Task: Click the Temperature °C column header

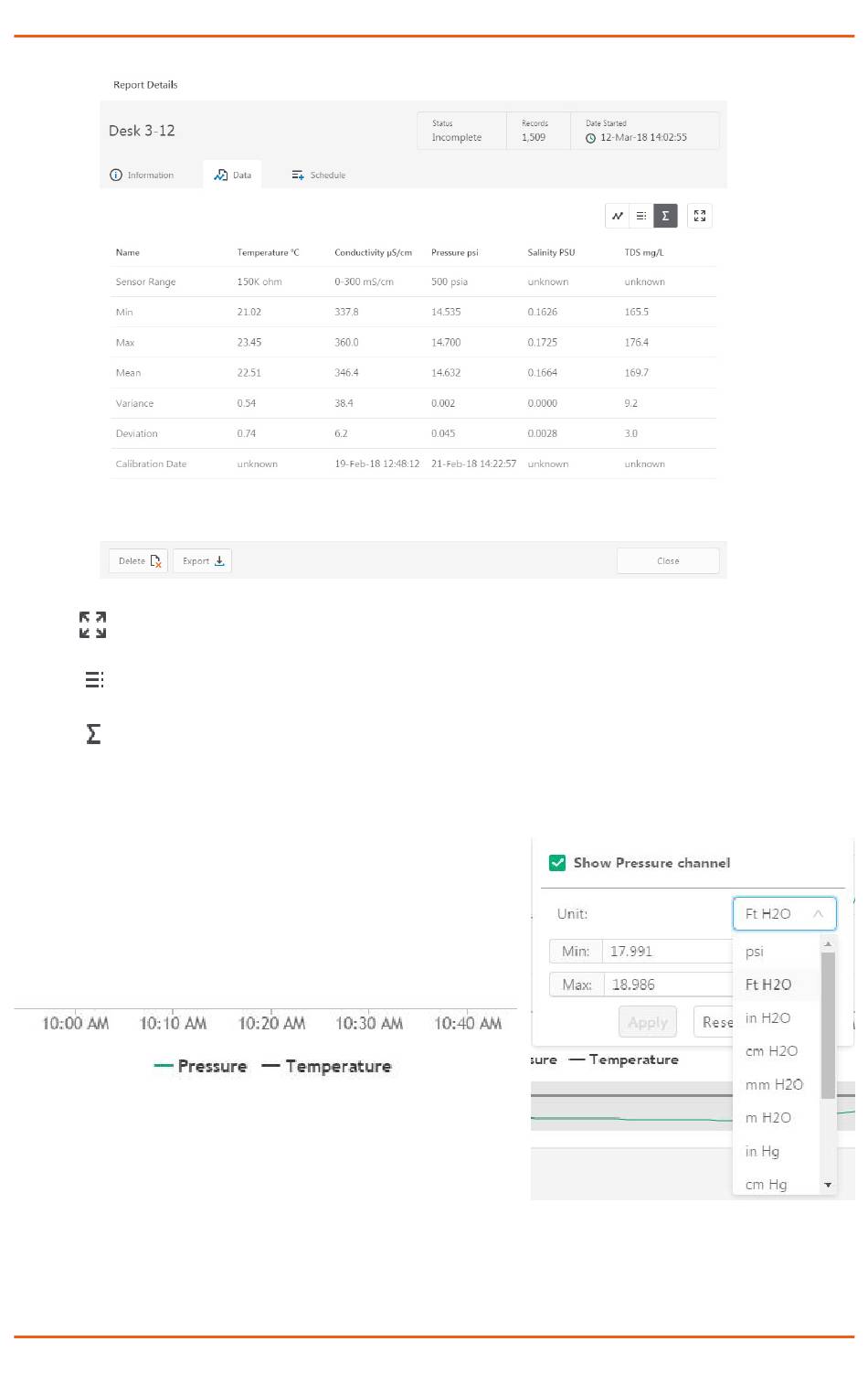Action: 268,252
